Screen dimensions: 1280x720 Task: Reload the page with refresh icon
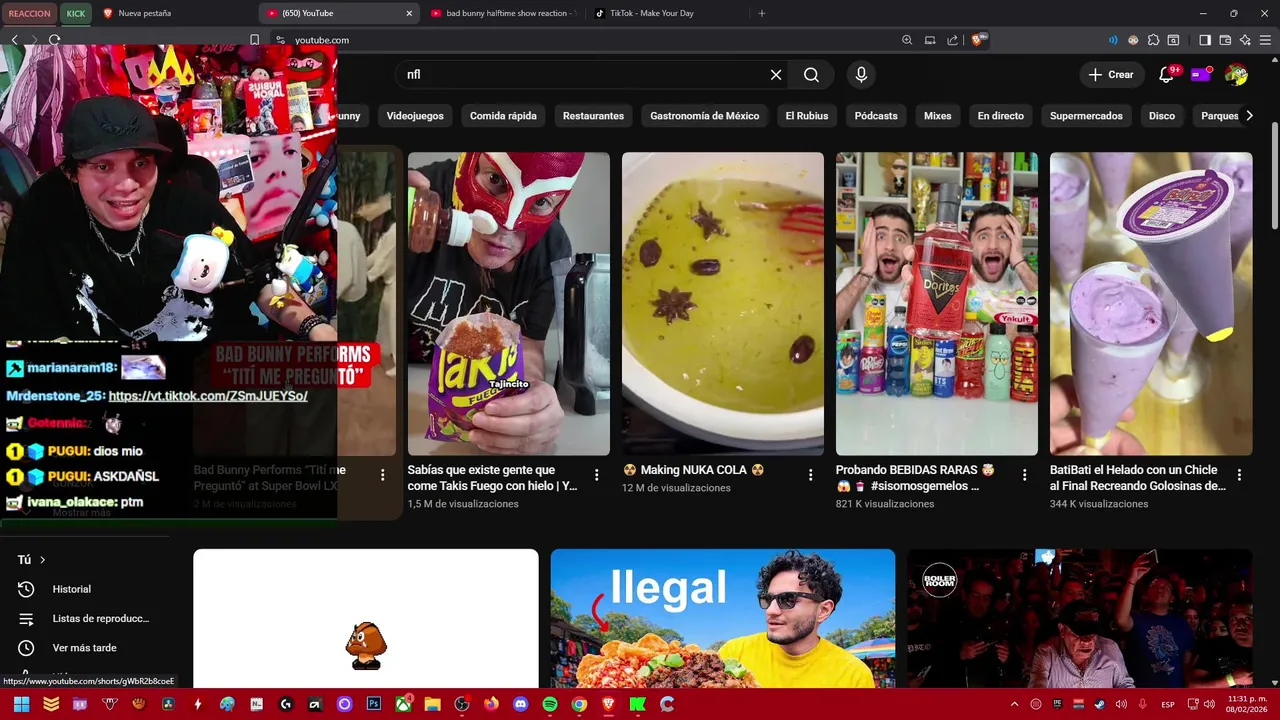coord(54,40)
